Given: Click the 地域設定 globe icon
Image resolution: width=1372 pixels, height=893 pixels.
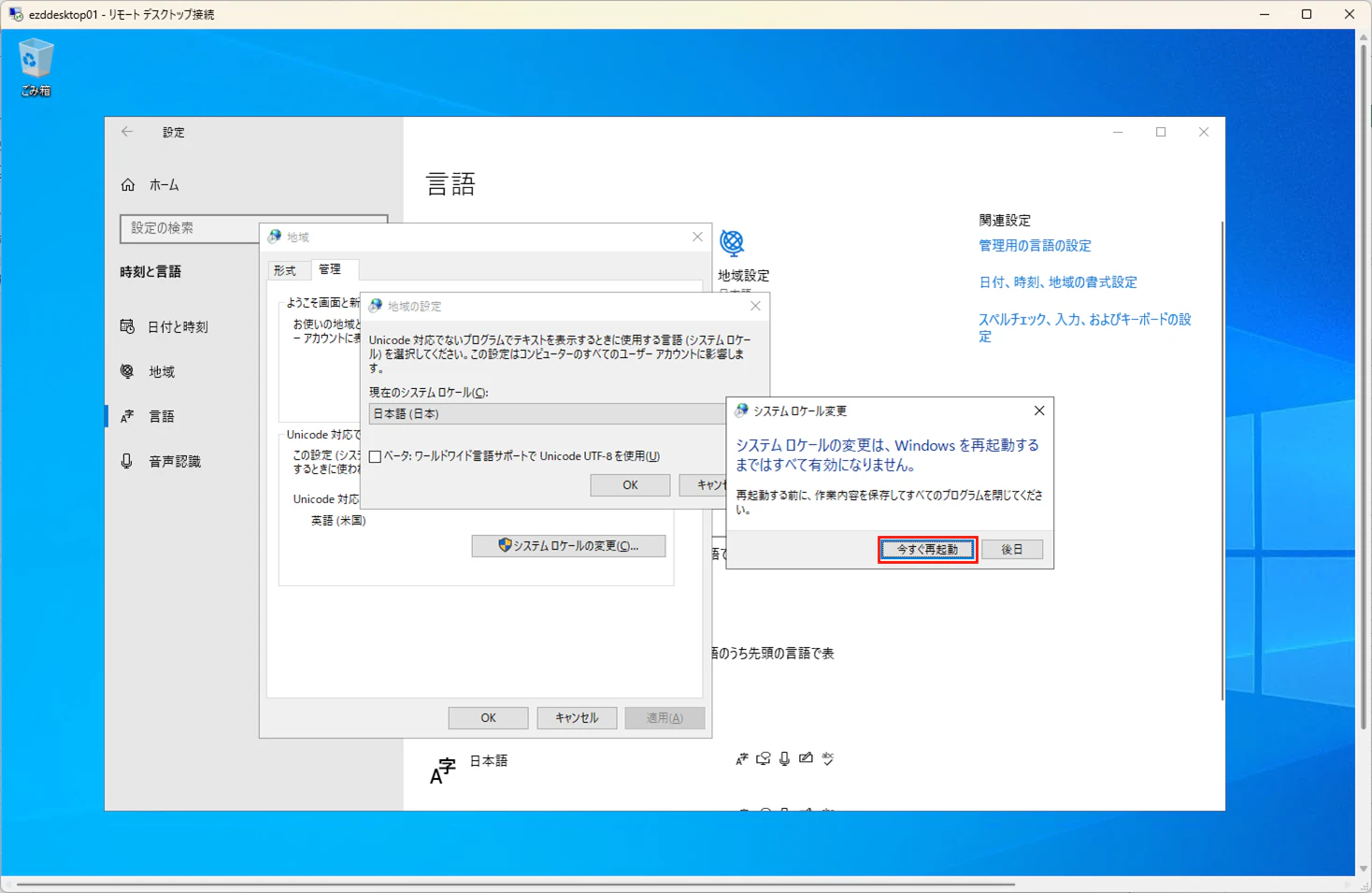Looking at the screenshot, I should (x=732, y=243).
